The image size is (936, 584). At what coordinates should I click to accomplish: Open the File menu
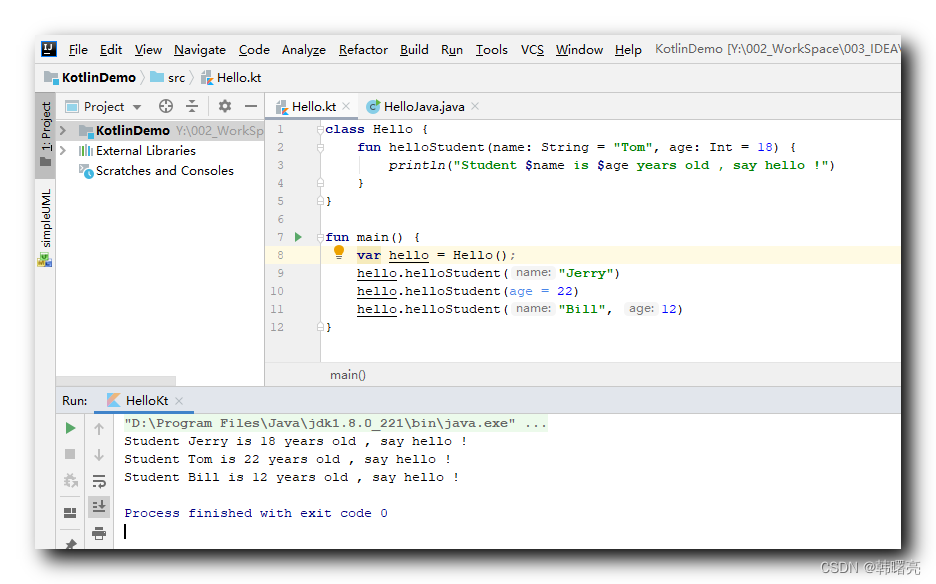point(78,50)
